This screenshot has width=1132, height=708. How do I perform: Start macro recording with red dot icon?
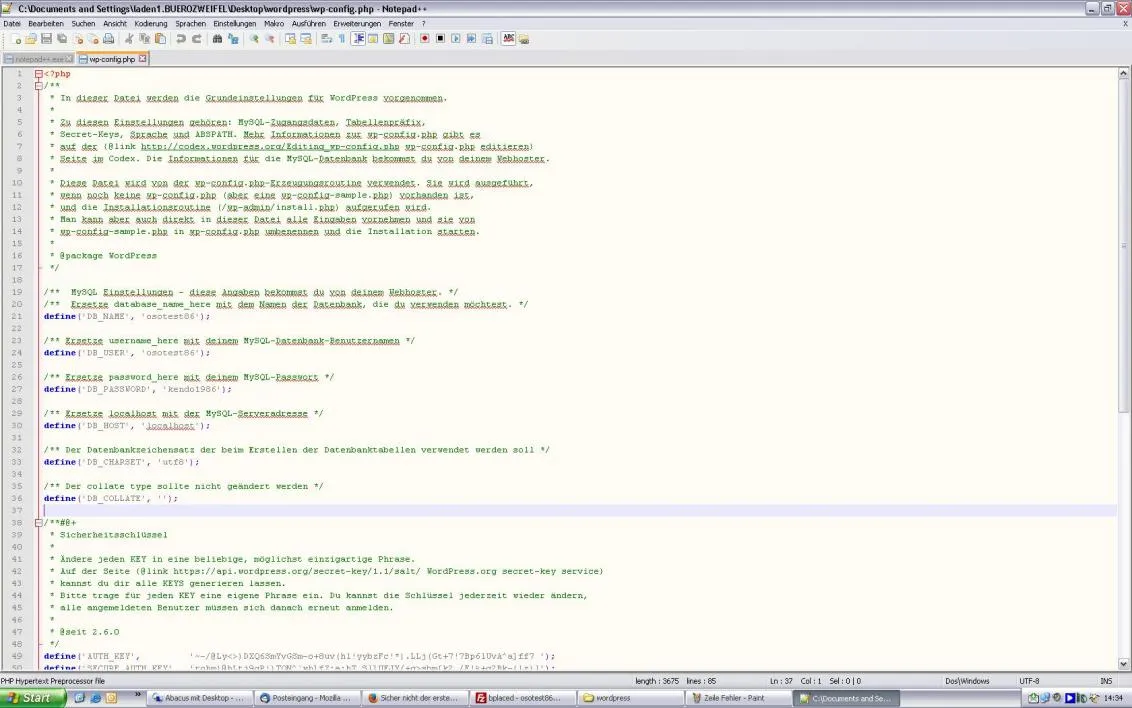pyautogui.click(x=424, y=38)
